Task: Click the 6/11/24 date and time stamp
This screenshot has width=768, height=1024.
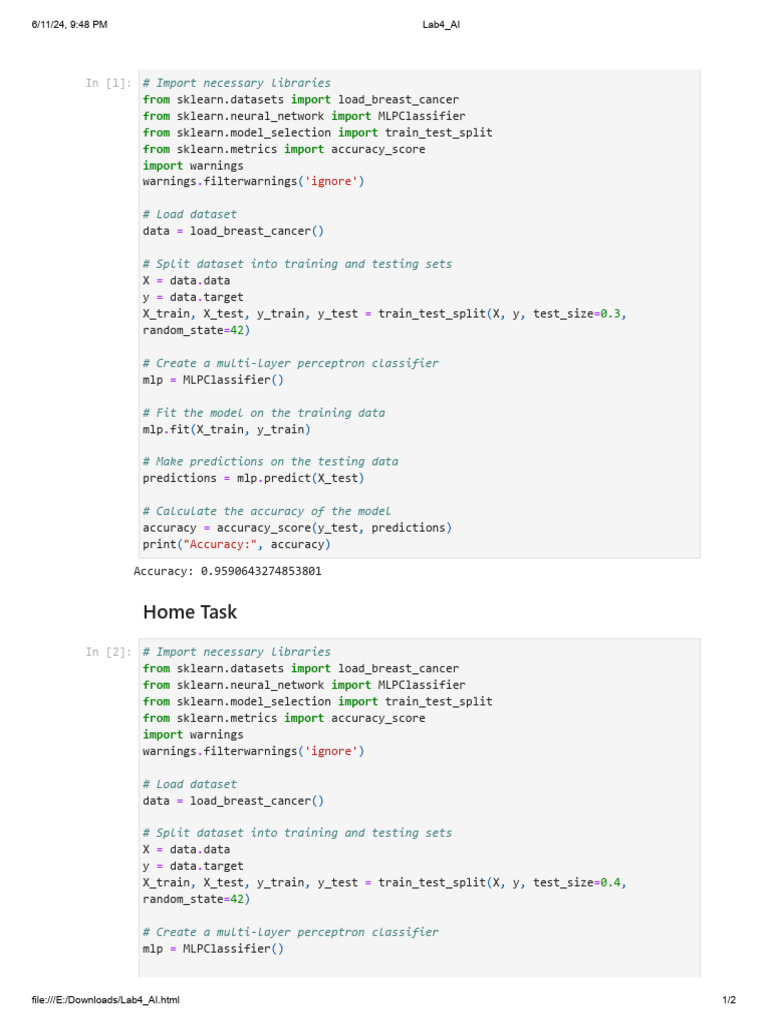Action: pyautogui.click(x=70, y=25)
